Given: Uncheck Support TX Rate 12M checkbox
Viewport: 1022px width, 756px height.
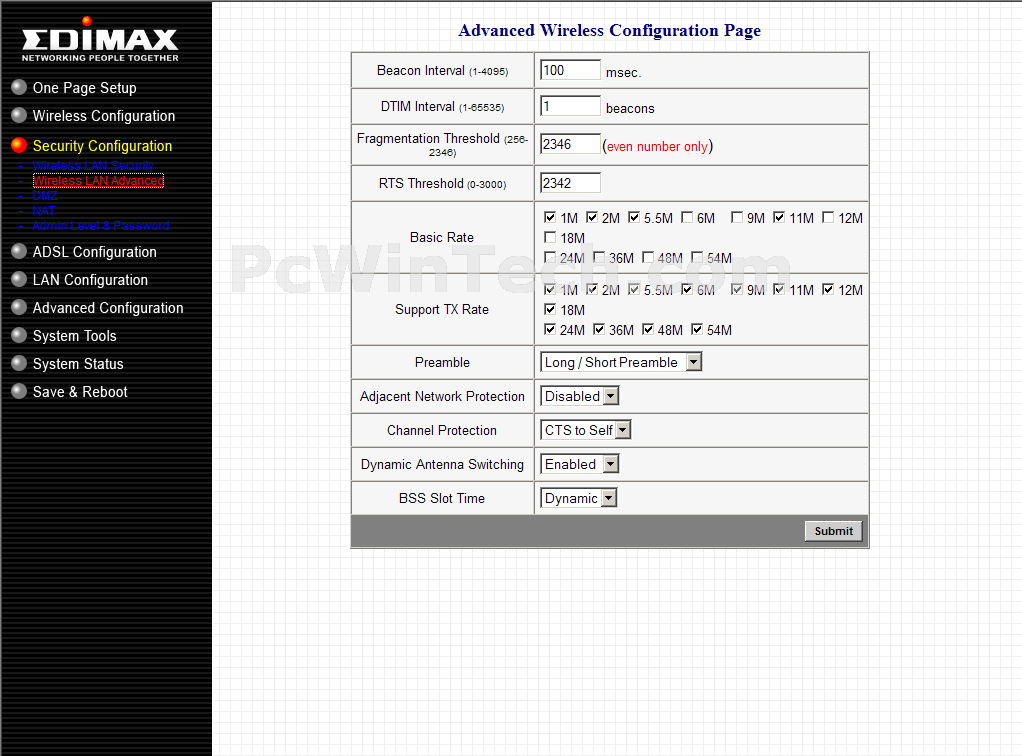Looking at the screenshot, I should point(828,289).
